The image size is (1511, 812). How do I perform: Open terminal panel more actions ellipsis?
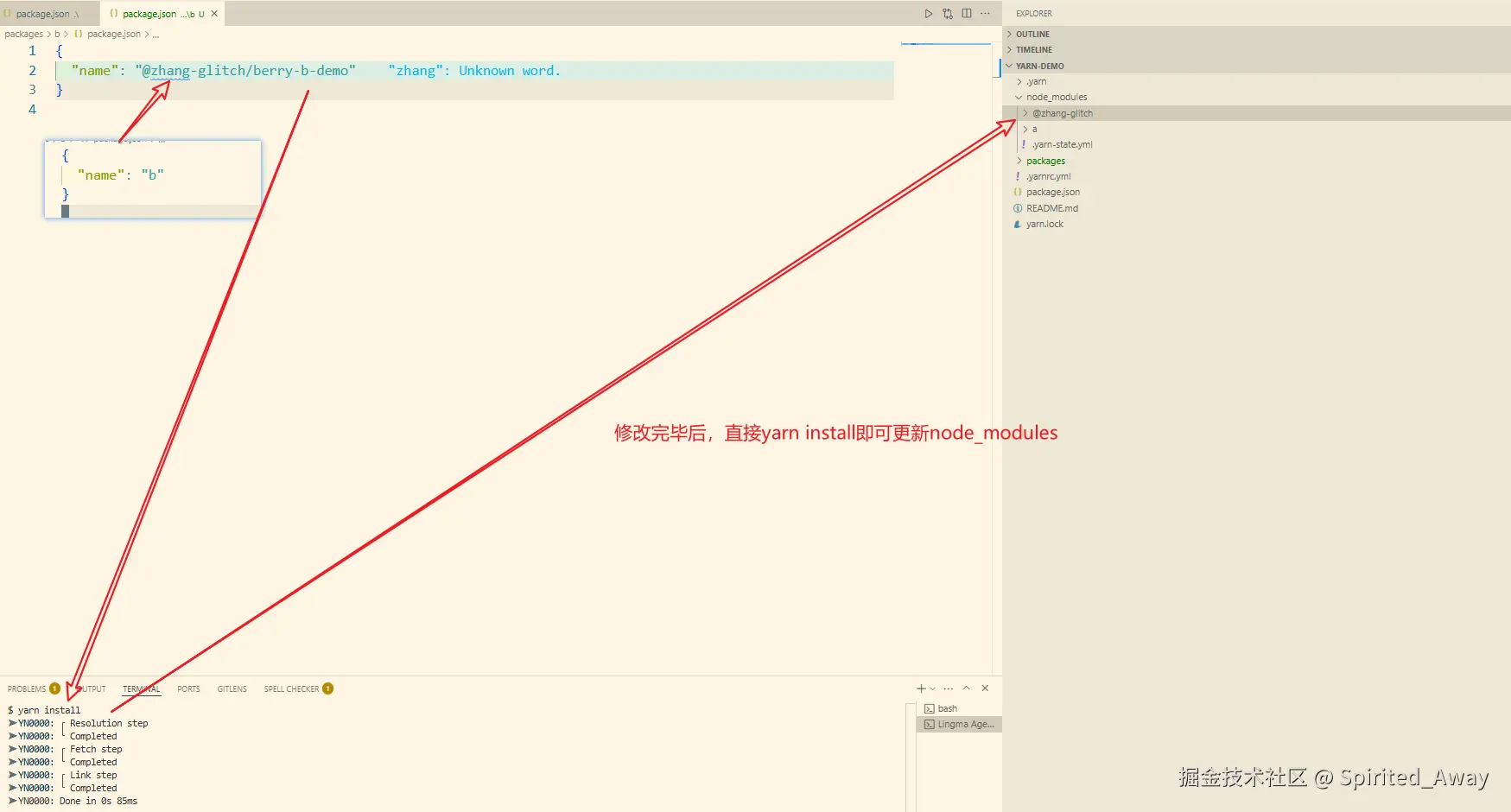click(949, 689)
